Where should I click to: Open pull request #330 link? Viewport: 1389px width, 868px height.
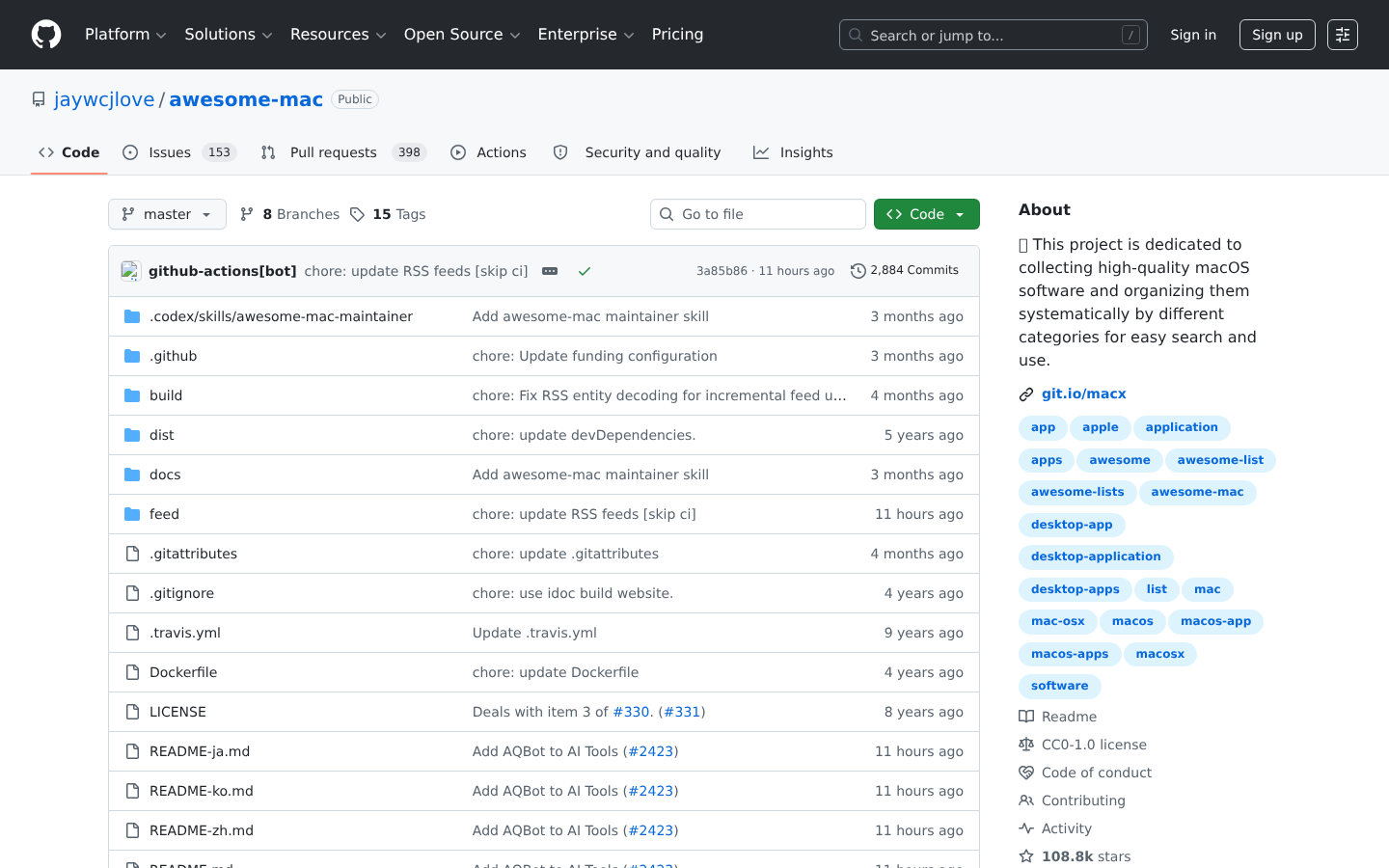click(x=631, y=712)
